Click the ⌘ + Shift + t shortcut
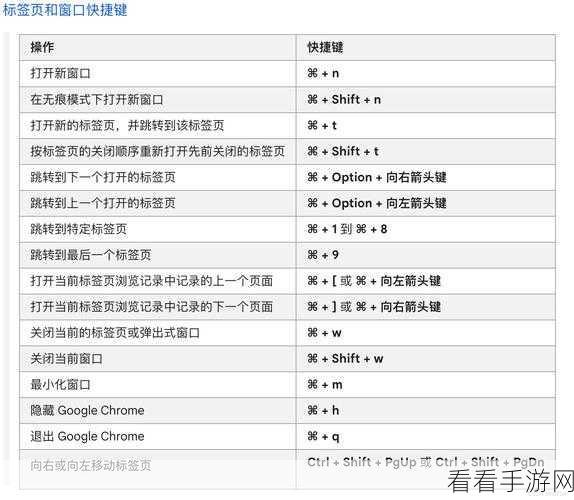 [x=343, y=152]
